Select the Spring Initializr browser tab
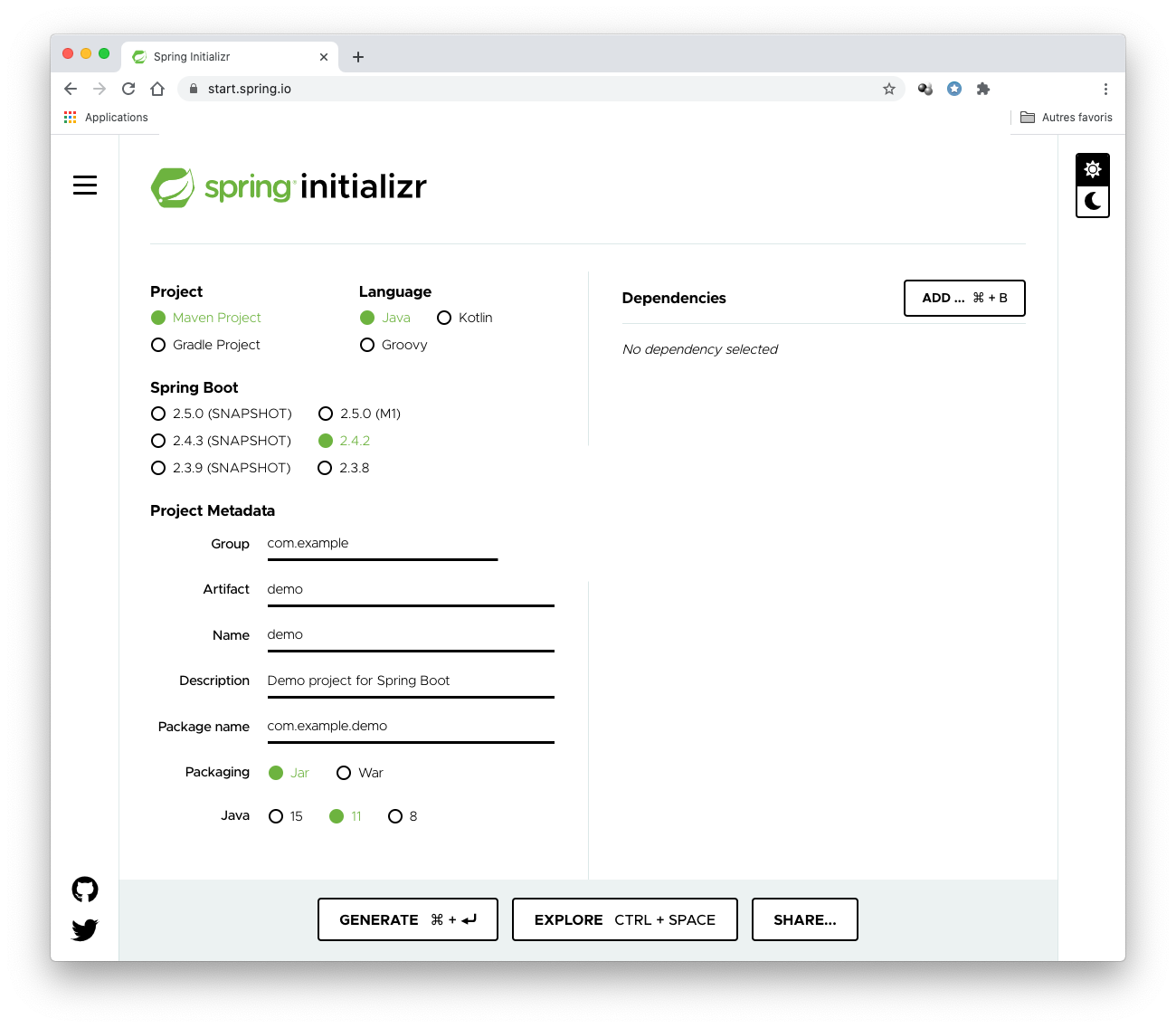Viewport: 1176px width, 1028px height. point(230,57)
